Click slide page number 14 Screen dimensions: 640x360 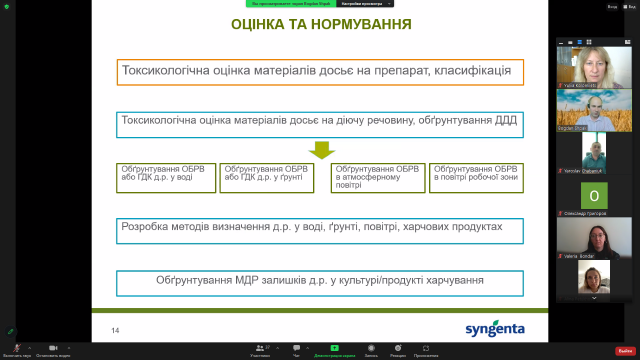[115, 331]
